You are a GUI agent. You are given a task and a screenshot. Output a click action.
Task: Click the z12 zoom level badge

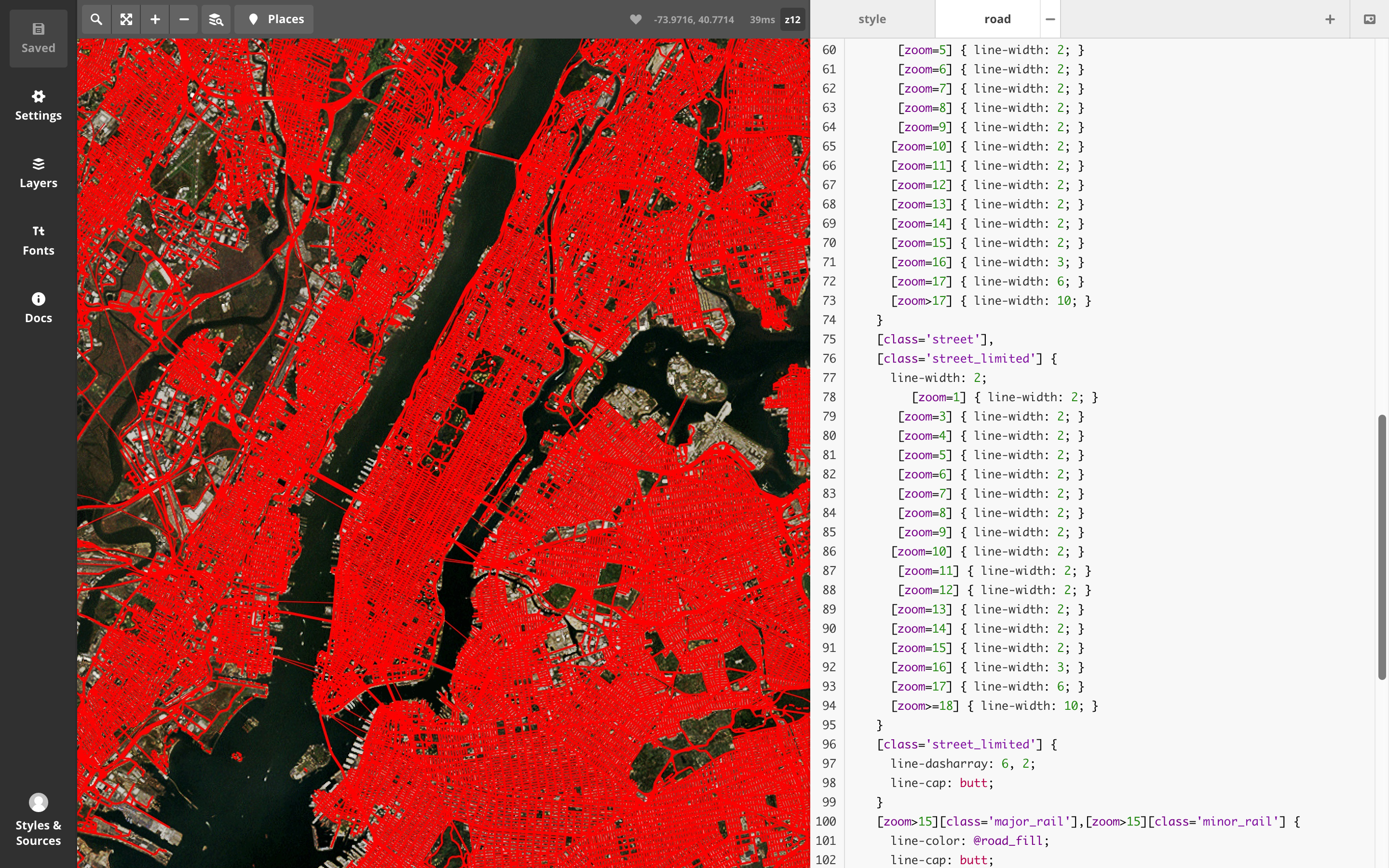coord(792,19)
